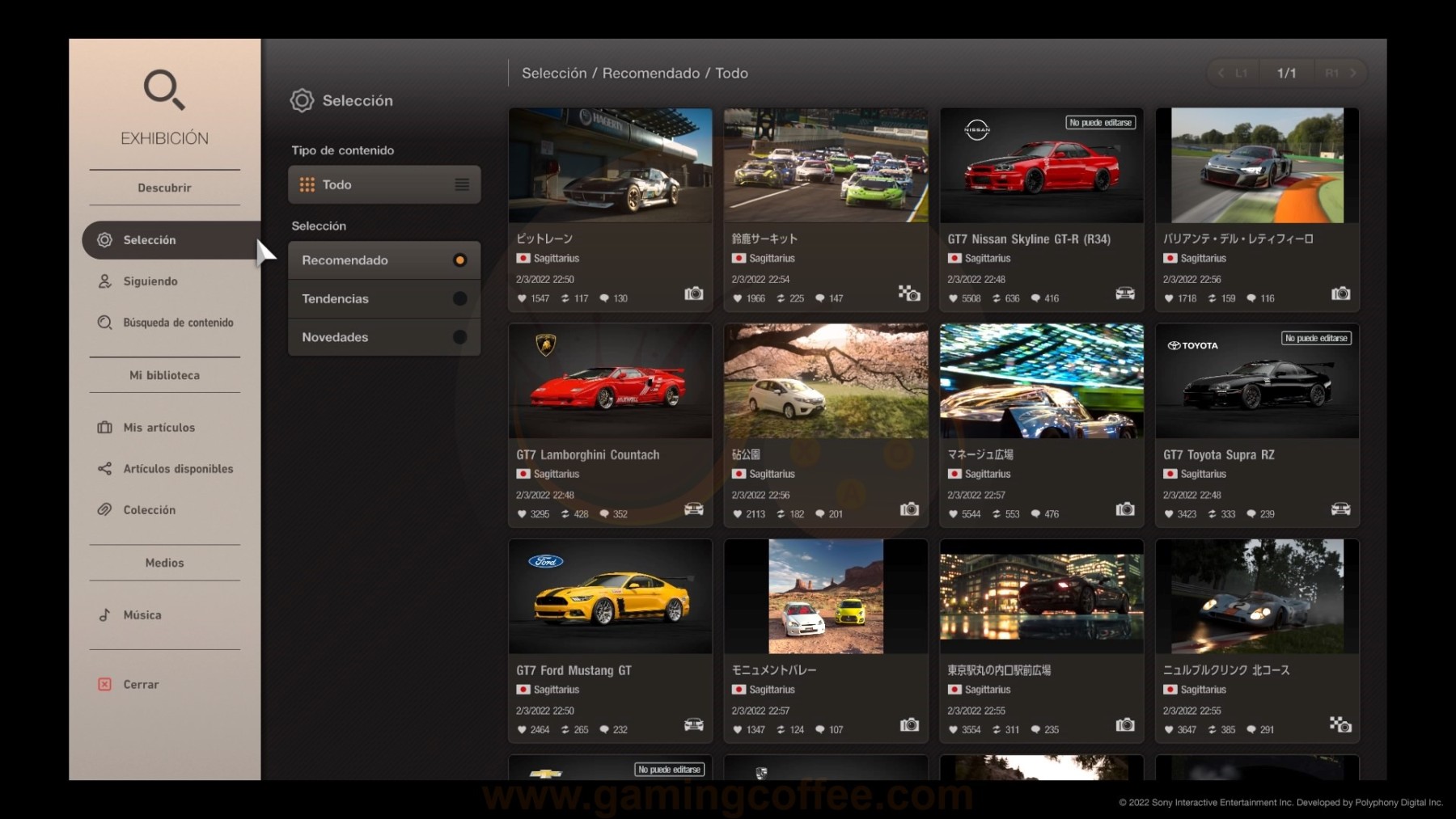Go to next page with R1 arrow
Image resolution: width=1456 pixels, height=819 pixels.
pos(1340,74)
